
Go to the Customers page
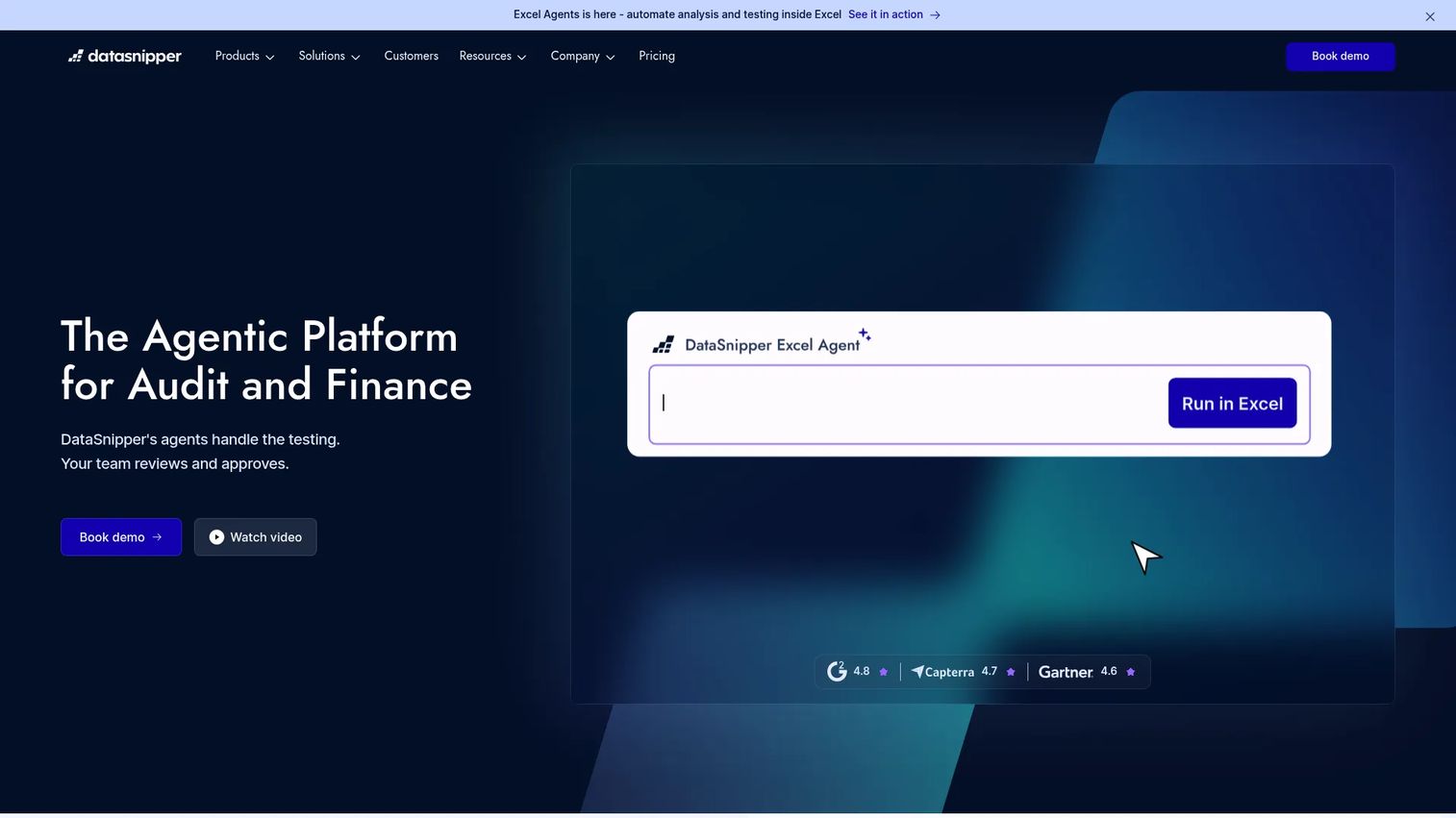point(412,57)
